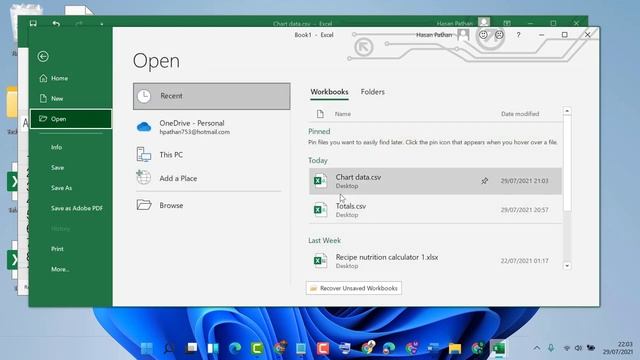Click the back arrow in Backstage view
This screenshot has width=640, height=360.
click(x=43, y=56)
